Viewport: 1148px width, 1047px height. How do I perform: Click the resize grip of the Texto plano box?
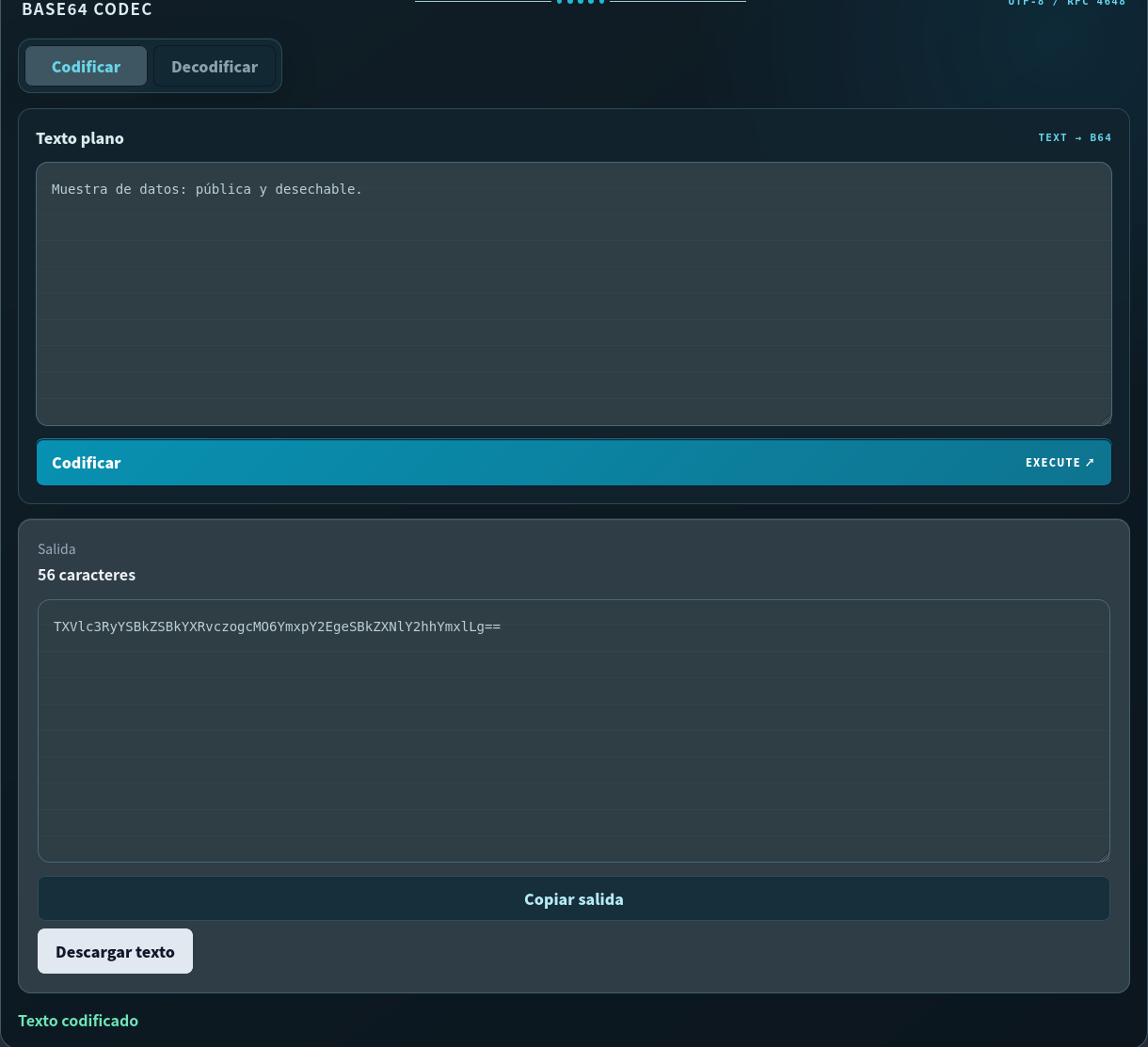(1106, 420)
